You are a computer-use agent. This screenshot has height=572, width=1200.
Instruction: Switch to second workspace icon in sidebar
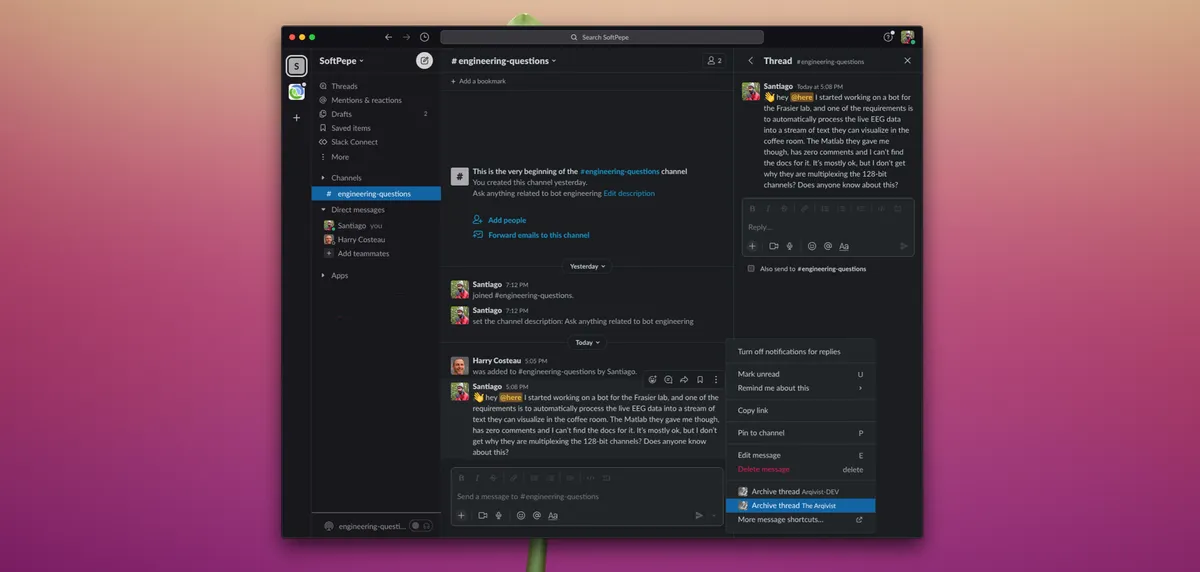(x=296, y=92)
